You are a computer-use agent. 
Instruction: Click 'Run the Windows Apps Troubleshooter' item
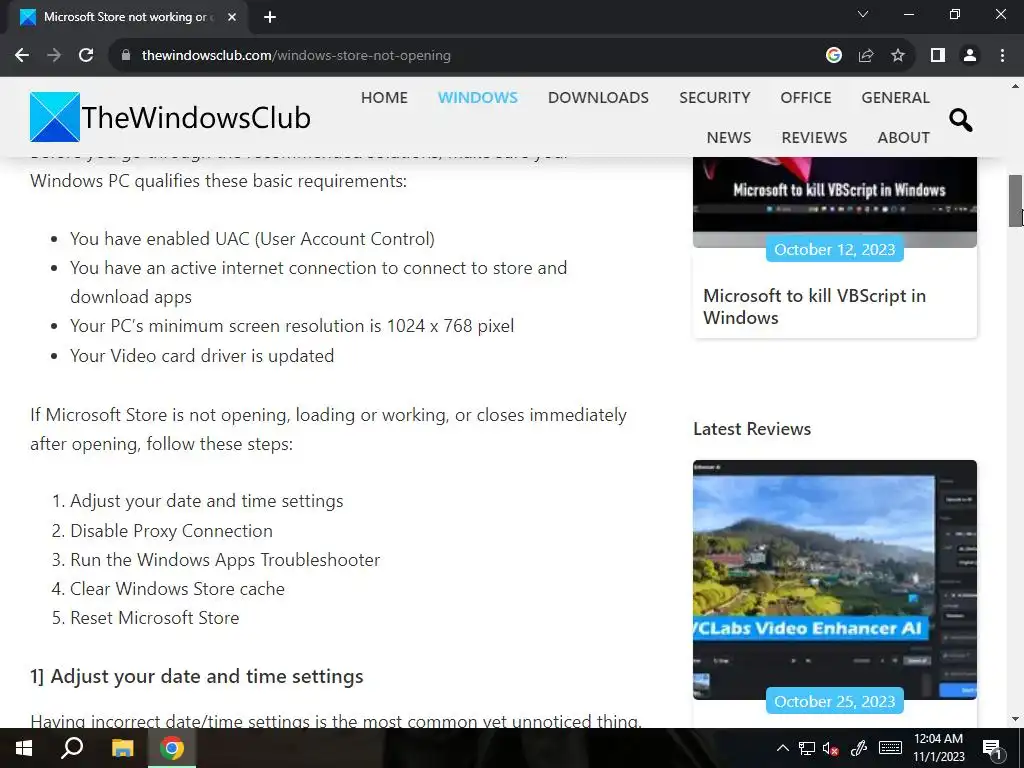(225, 560)
